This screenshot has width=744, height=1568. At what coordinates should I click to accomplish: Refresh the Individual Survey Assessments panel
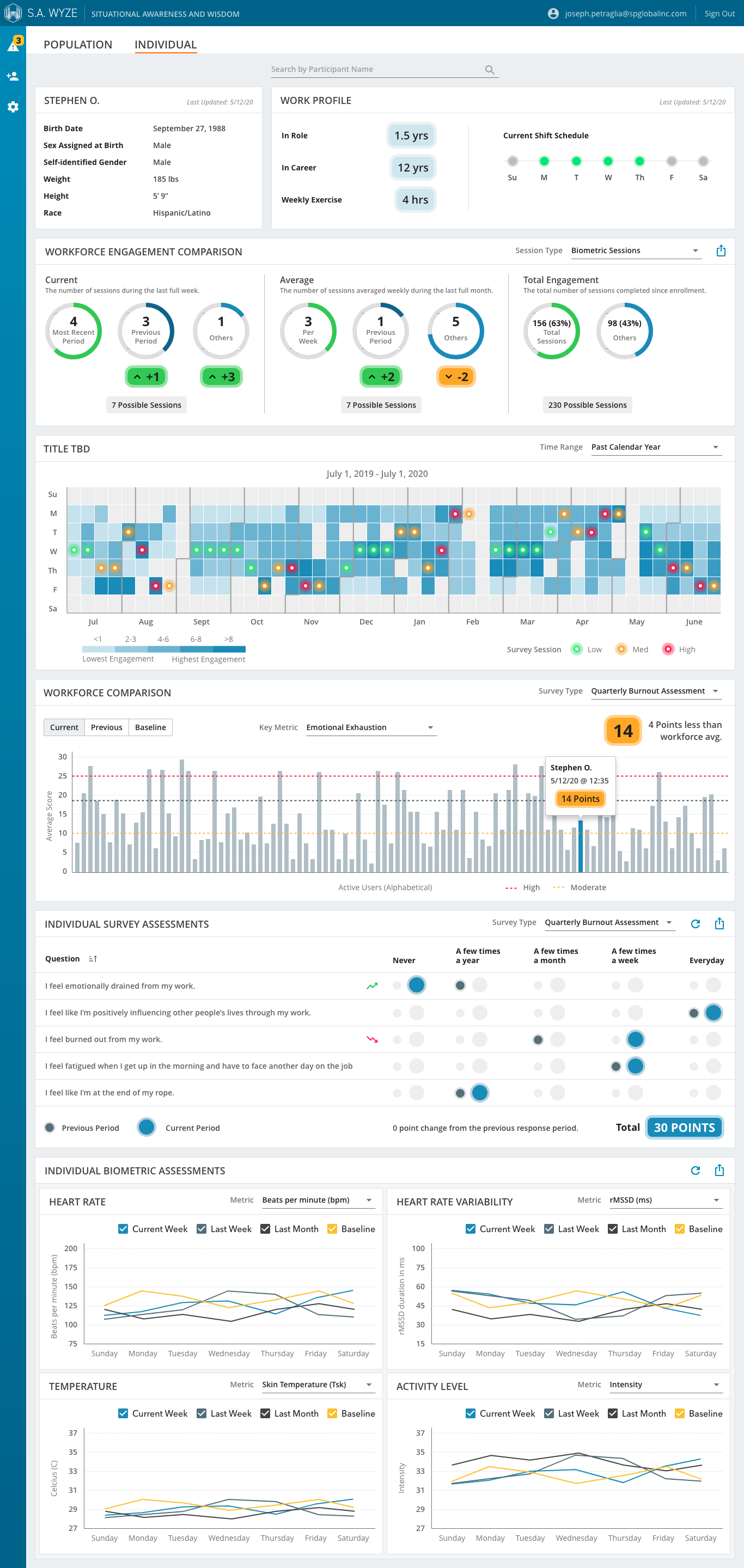696,923
